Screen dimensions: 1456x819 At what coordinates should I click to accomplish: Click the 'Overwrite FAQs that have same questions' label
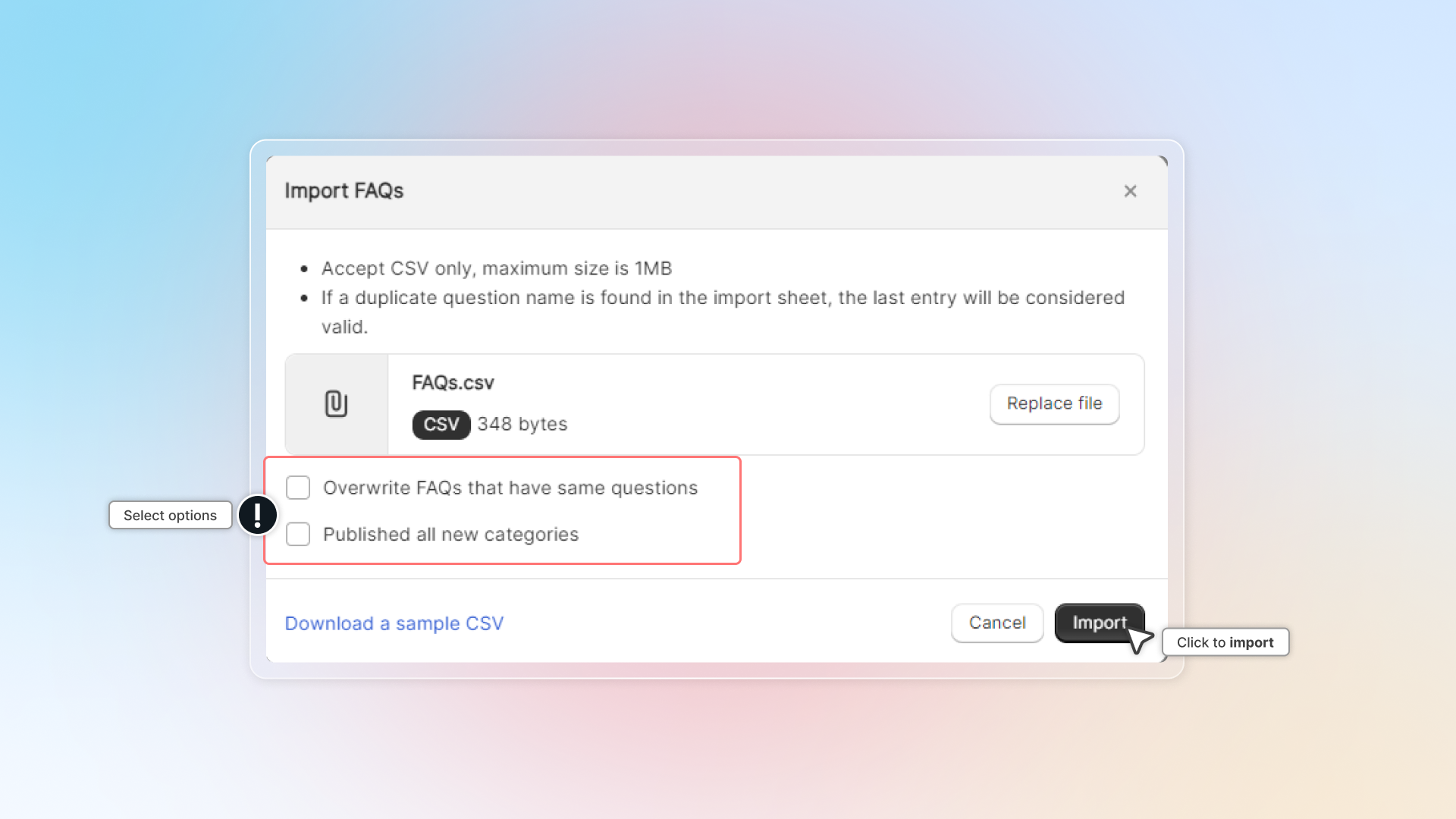coord(510,488)
